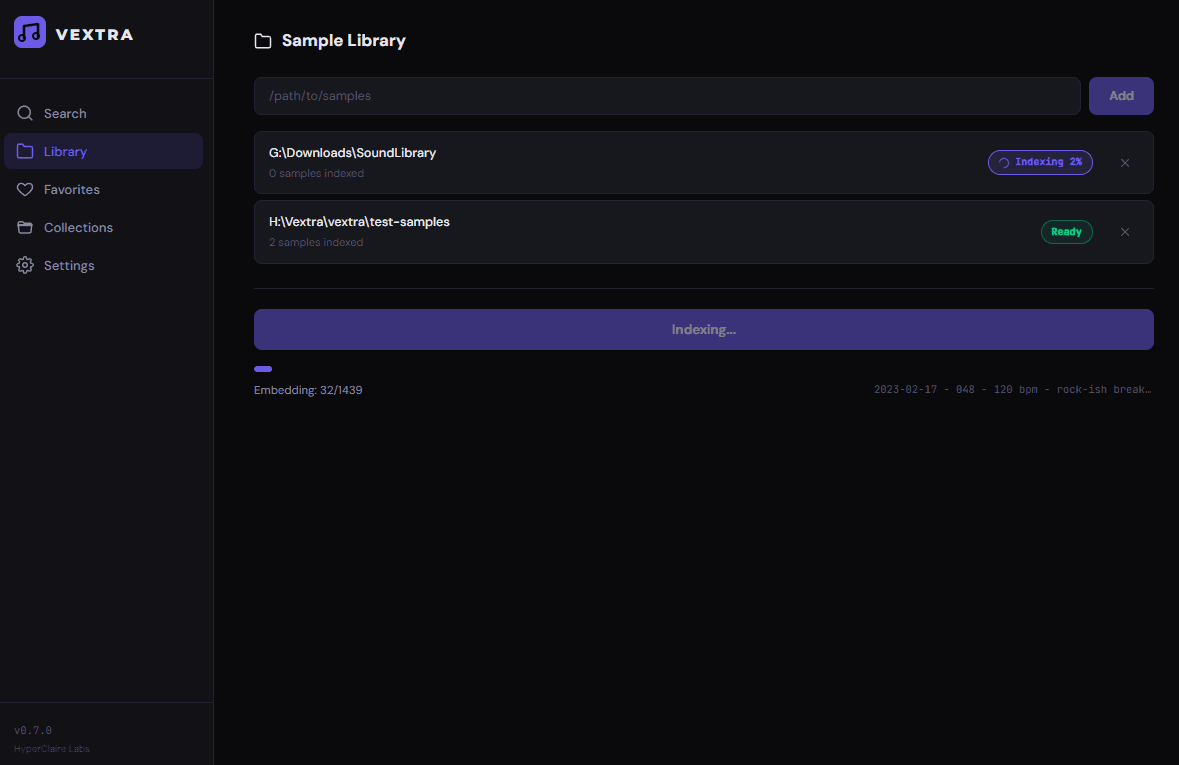Screen dimensions: 1179x765
Task: Click the Favorites heart icon
Action: (x=25, y=189)
